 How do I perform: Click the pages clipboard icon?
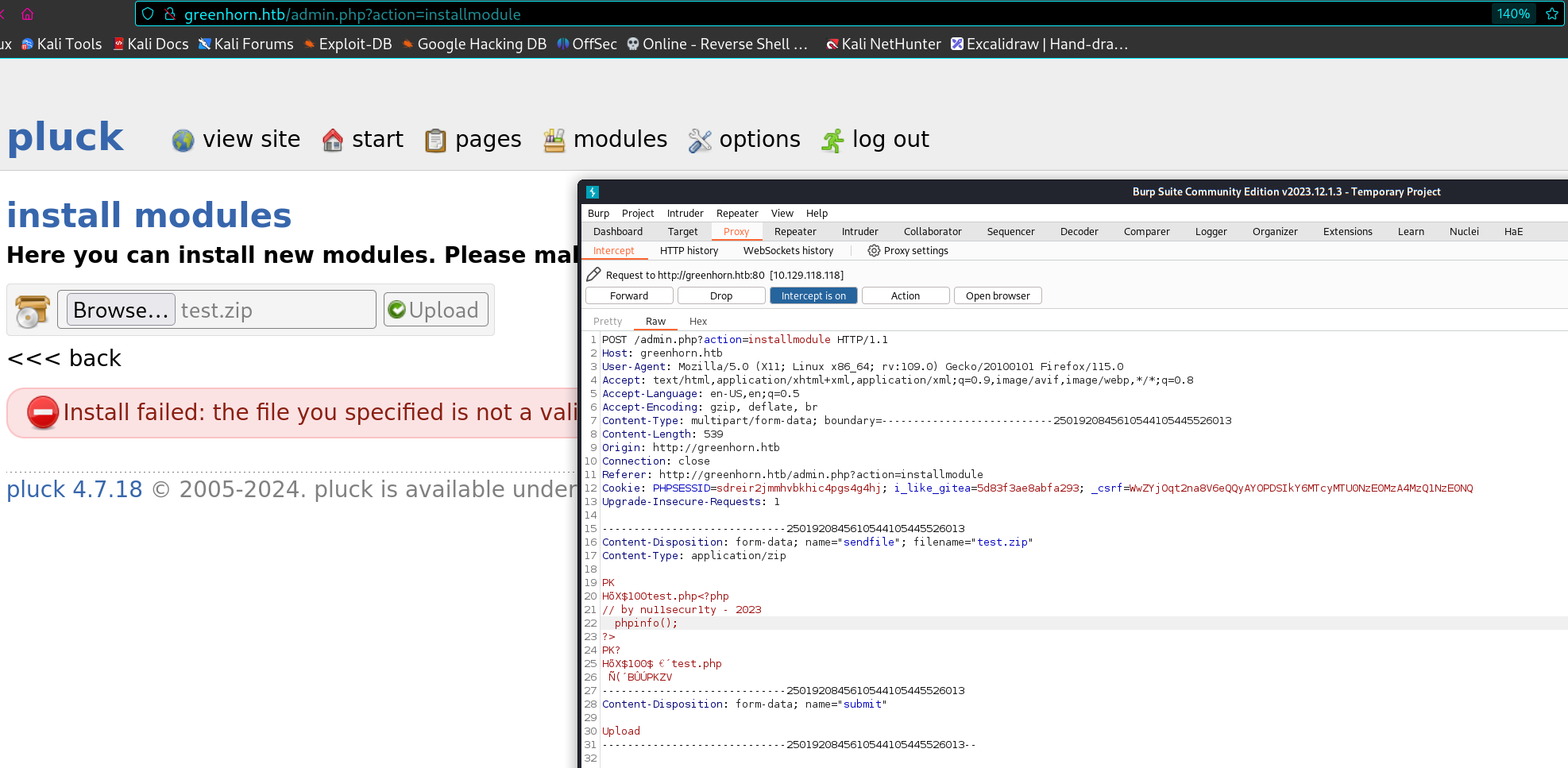pos(435,141)
